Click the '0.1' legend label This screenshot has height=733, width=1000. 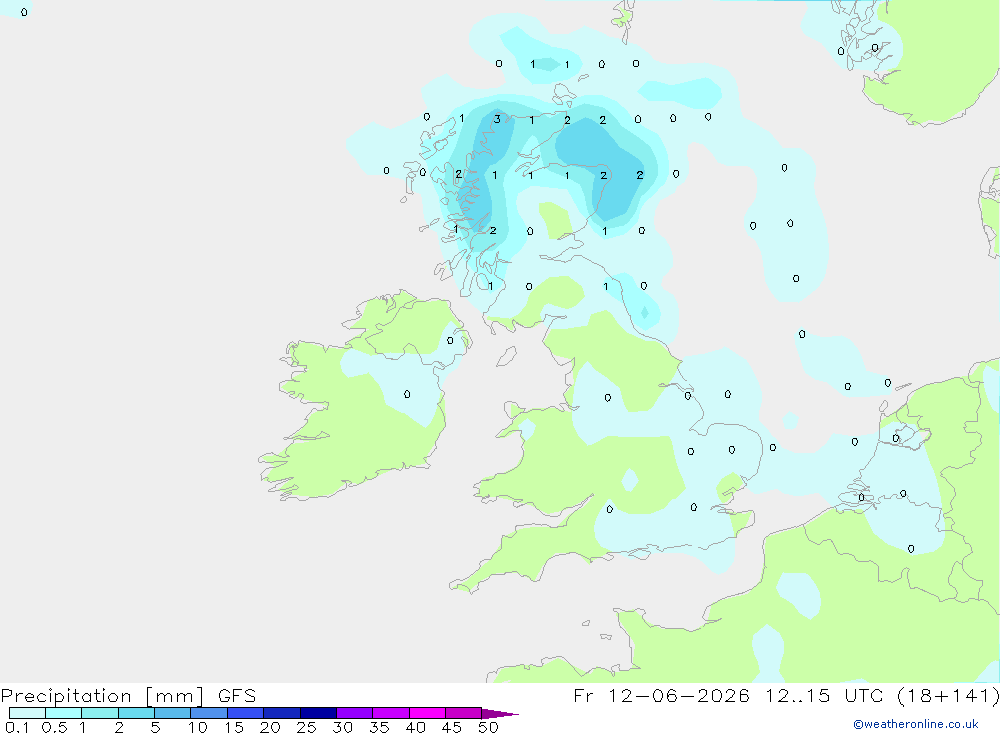point(16,727)
